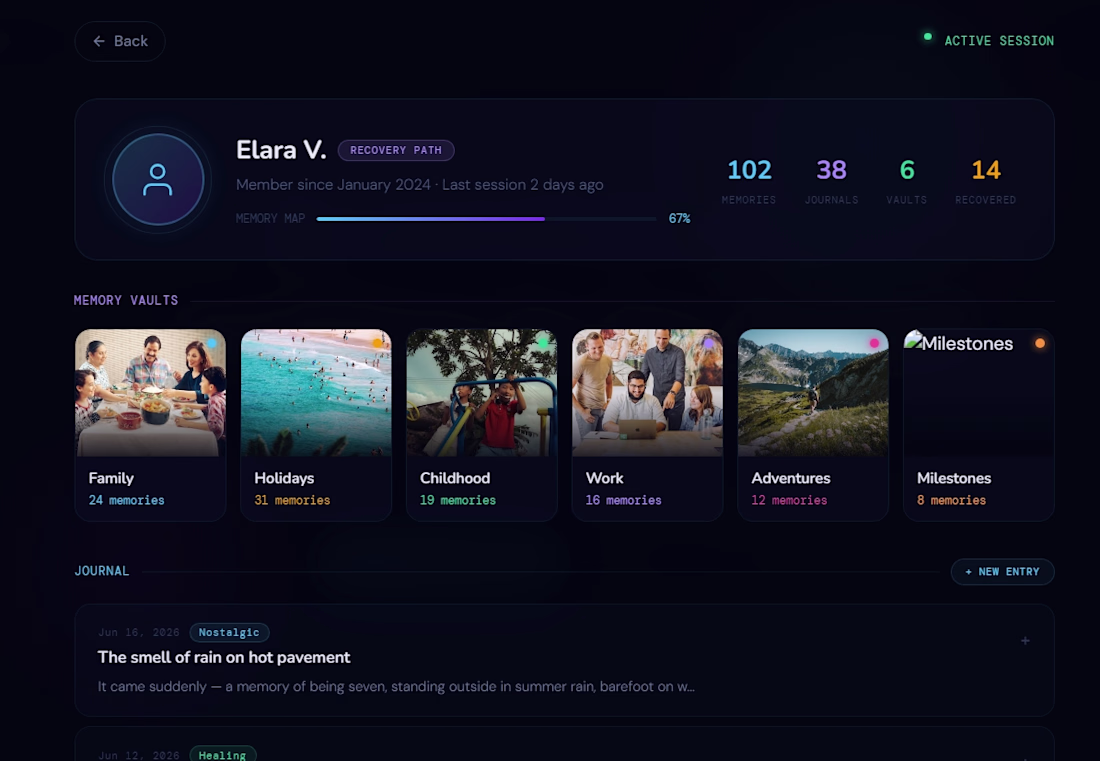Click the Memory Vaults section heading
This screenshot has width=1100, height=761.
(x=126, y=300)
